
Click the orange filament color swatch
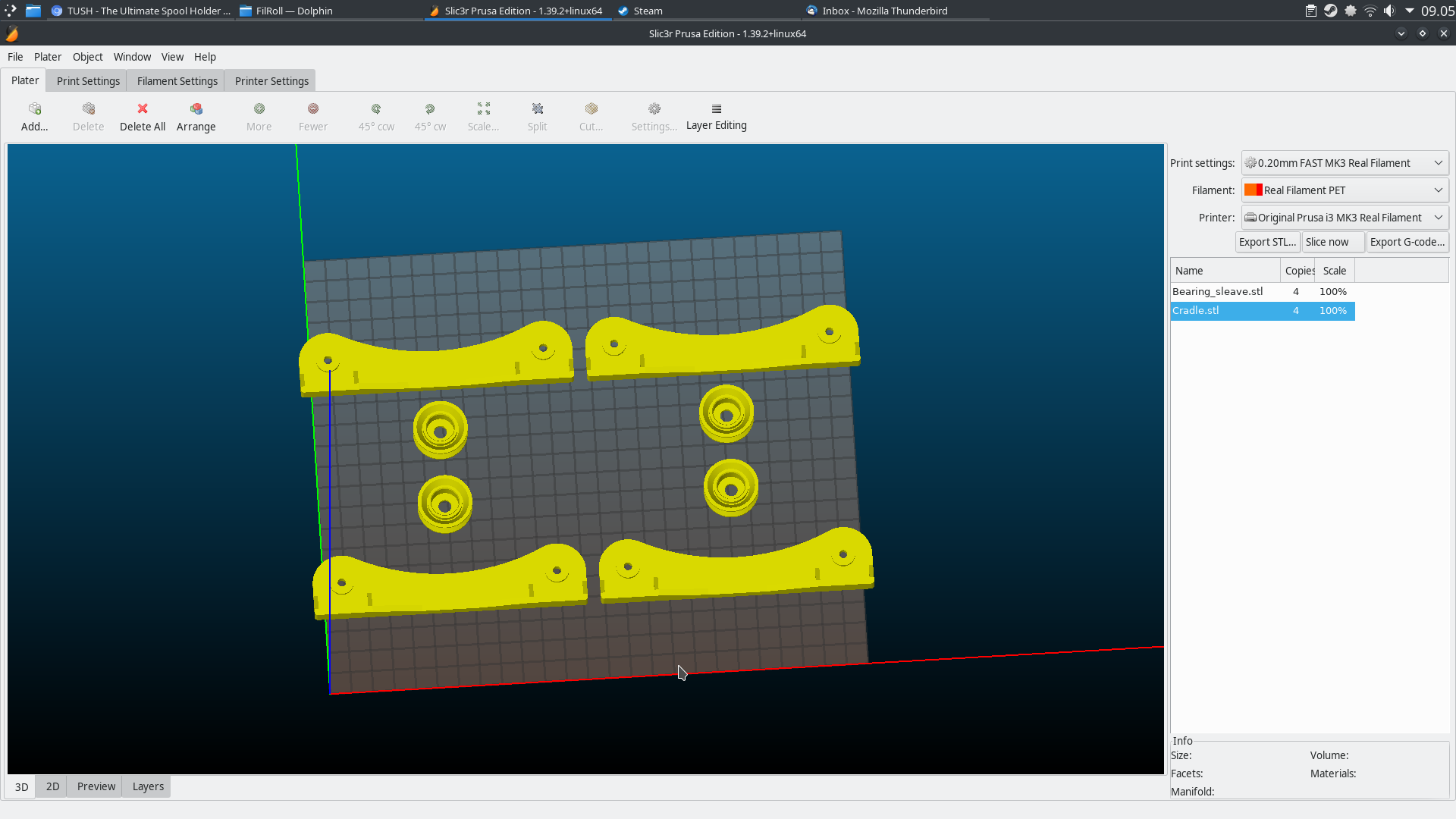point(1254,190)
